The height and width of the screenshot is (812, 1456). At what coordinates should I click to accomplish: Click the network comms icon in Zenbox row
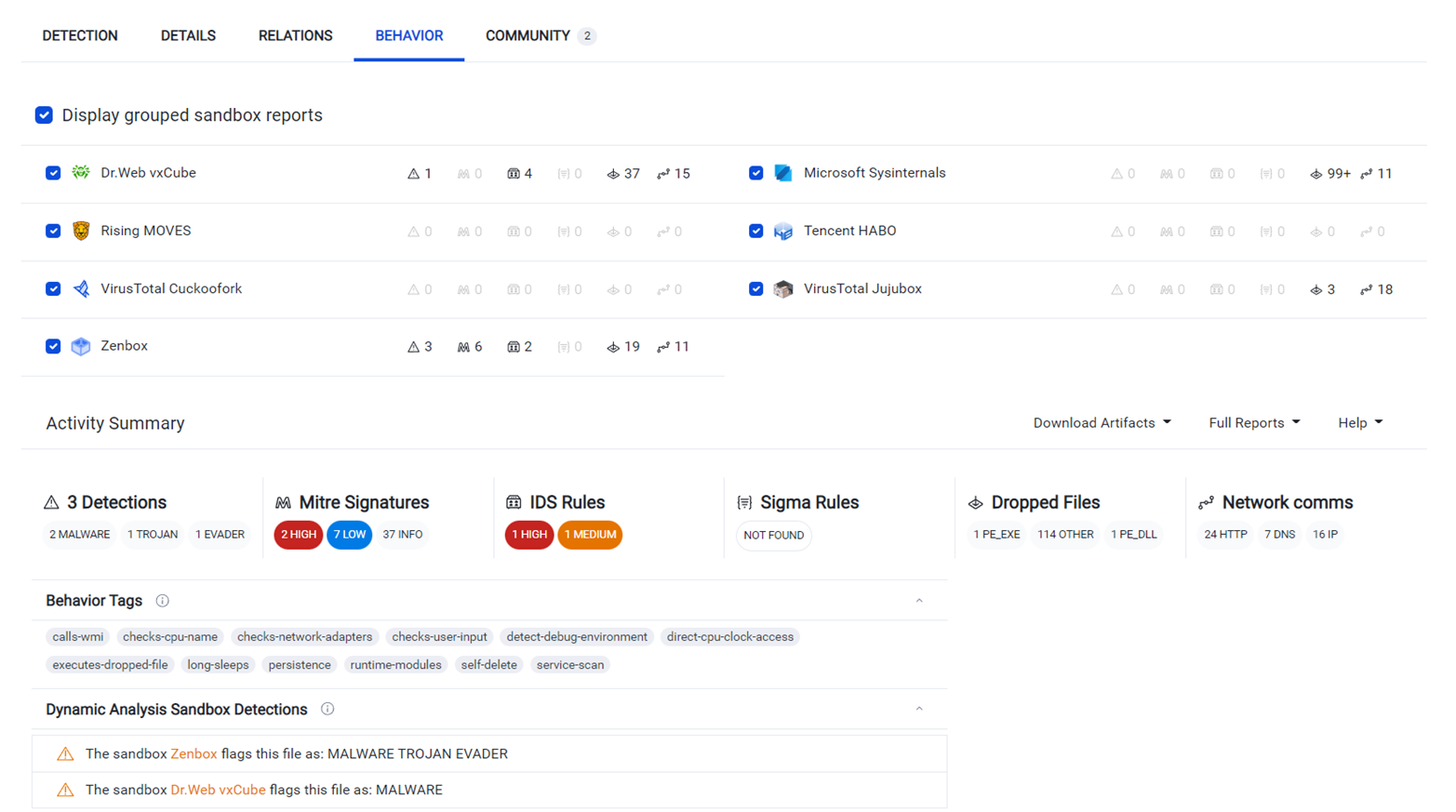pos(663,347)
